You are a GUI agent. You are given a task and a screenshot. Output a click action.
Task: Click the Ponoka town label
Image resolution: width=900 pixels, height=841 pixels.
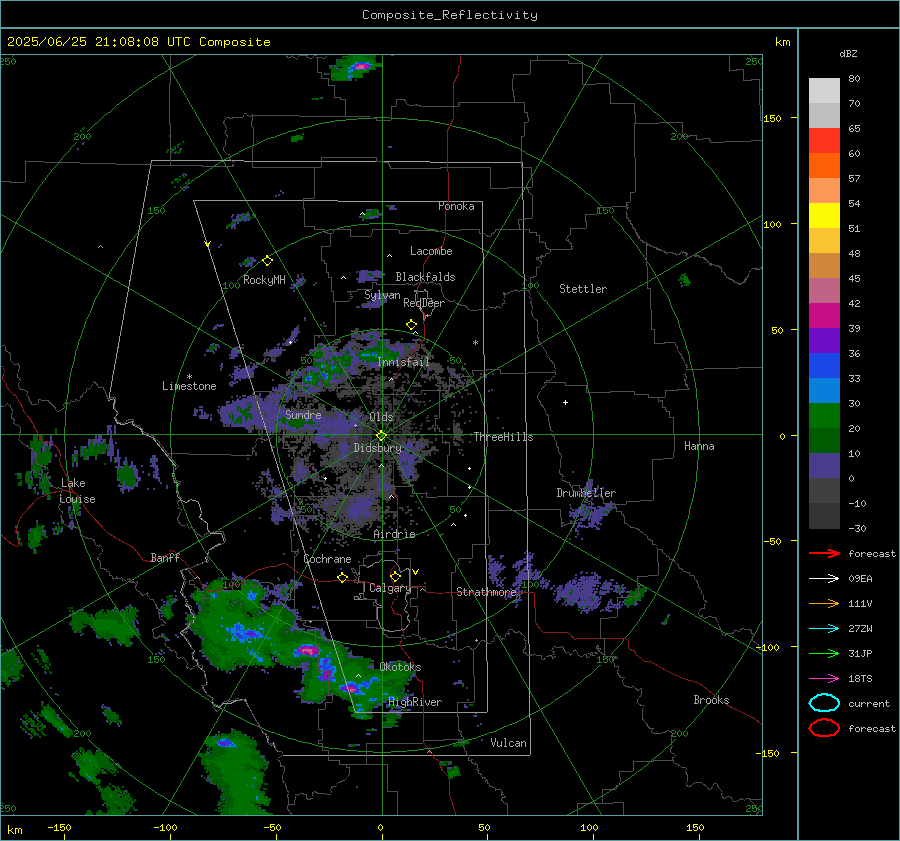(x=456, y=206)
